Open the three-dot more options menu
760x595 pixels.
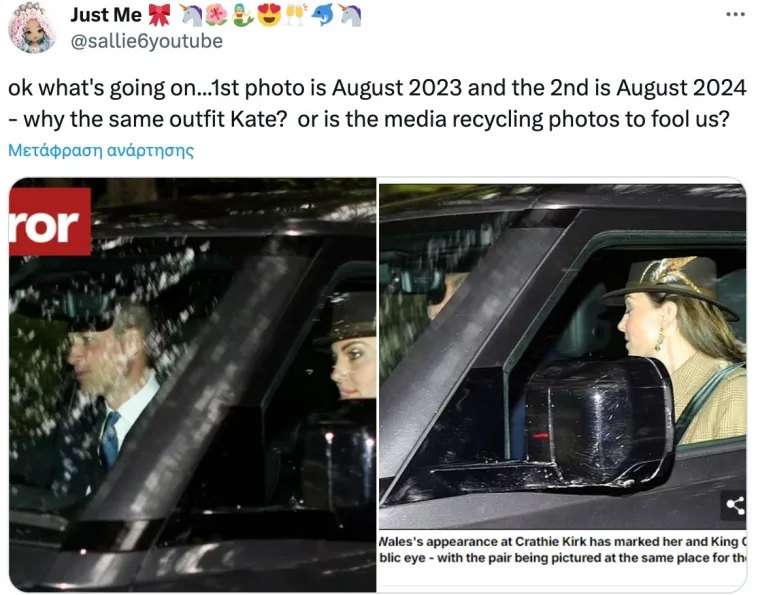735,15
